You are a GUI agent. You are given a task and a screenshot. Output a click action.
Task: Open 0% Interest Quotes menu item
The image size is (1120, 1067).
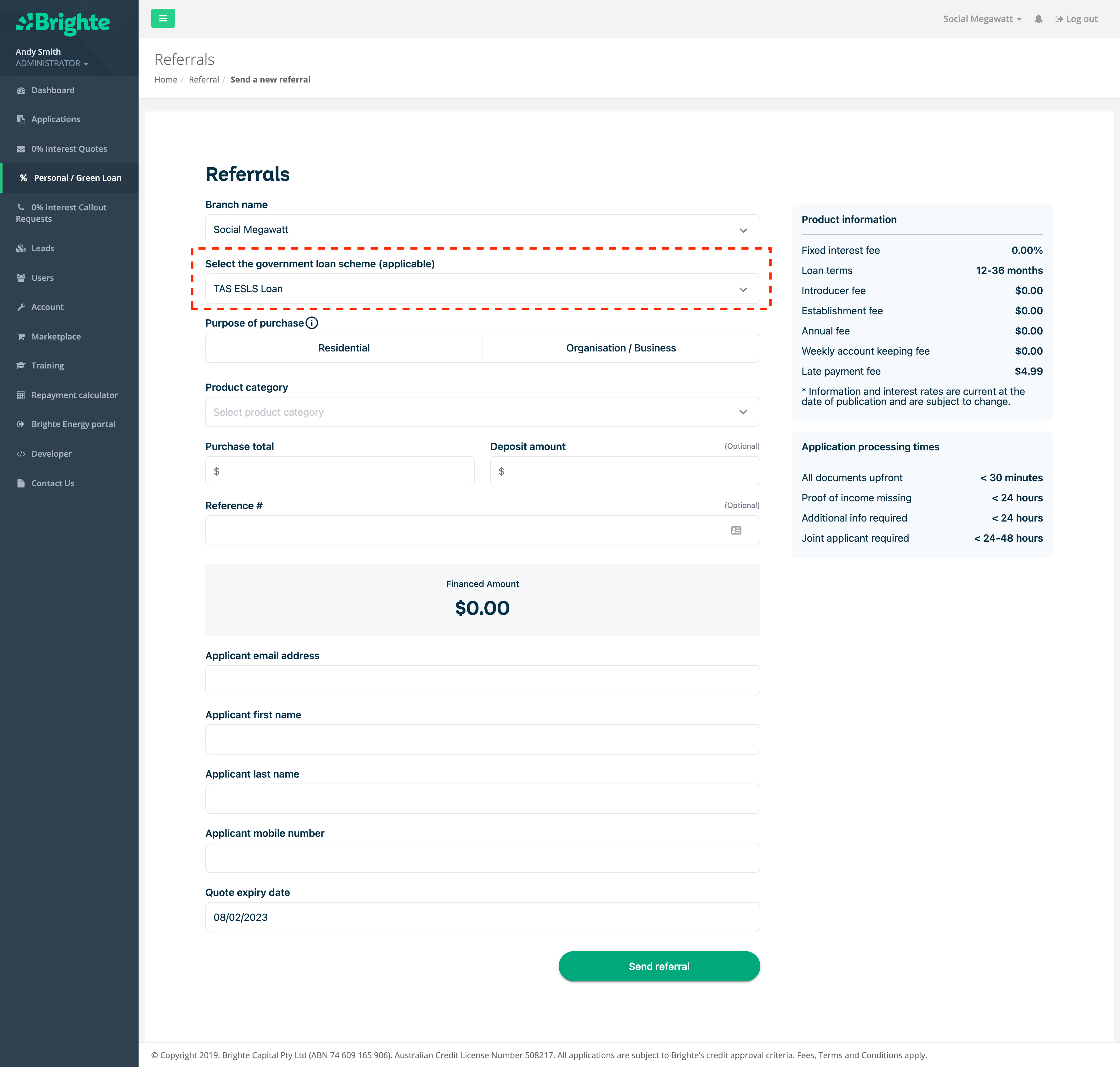point(69,148)
